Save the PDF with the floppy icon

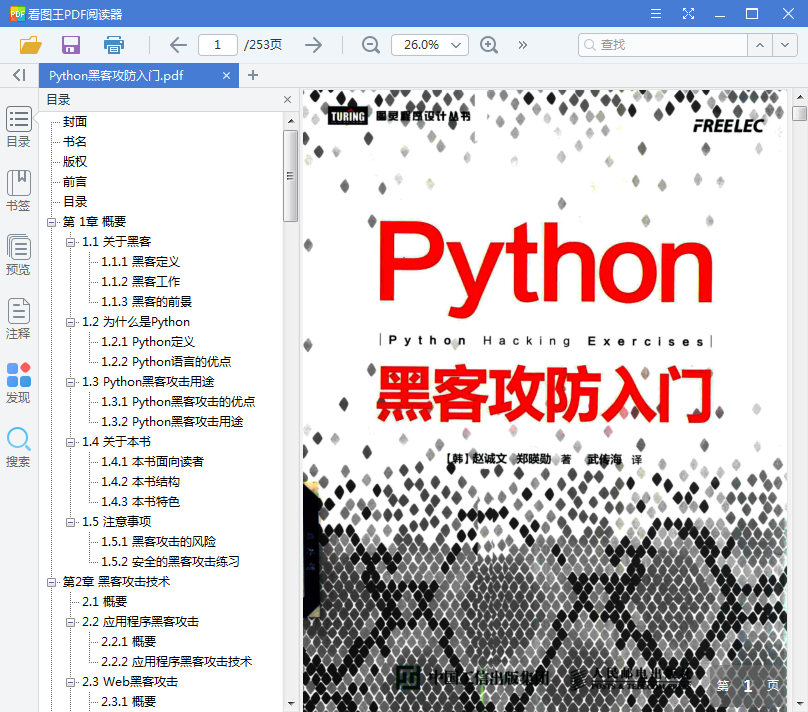(x=71, y=45)
